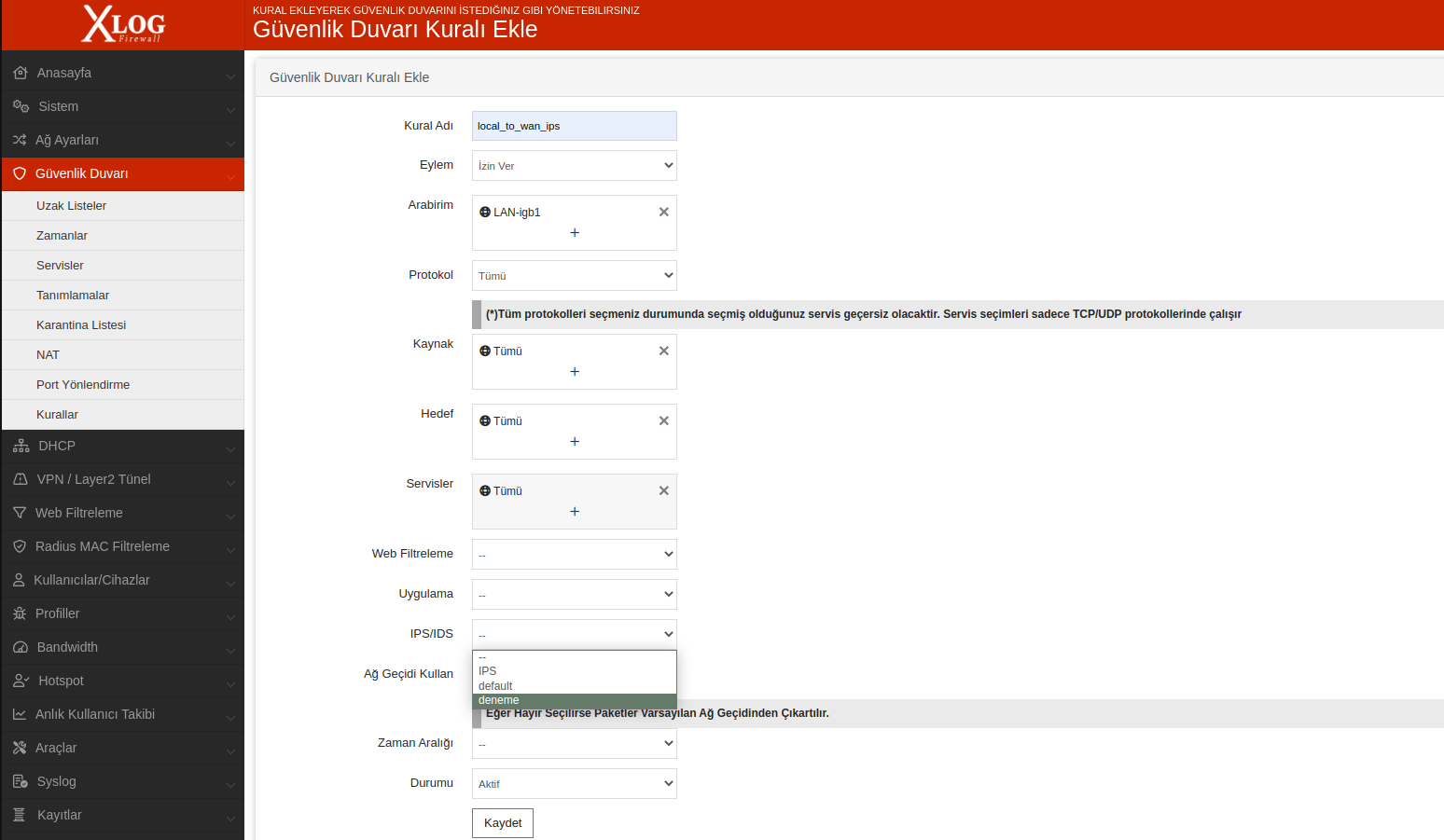Click the XLOG Firewall logo
Screen dimensions: 1444x840
(x=123, y=24)
